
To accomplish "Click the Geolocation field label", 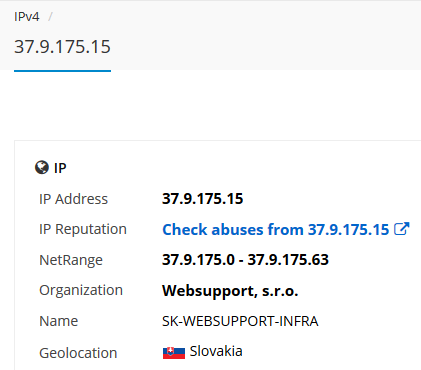I will pyautogui.click(x=78, y=353).
